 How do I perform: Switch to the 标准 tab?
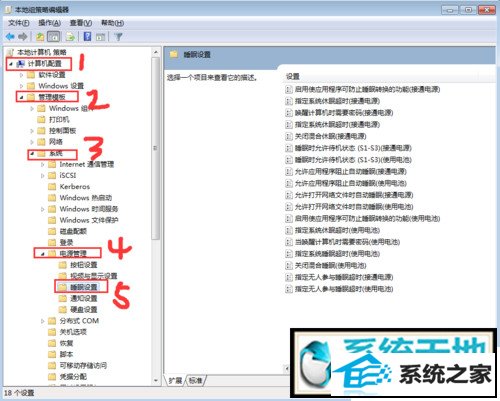[x=196, y=380]
